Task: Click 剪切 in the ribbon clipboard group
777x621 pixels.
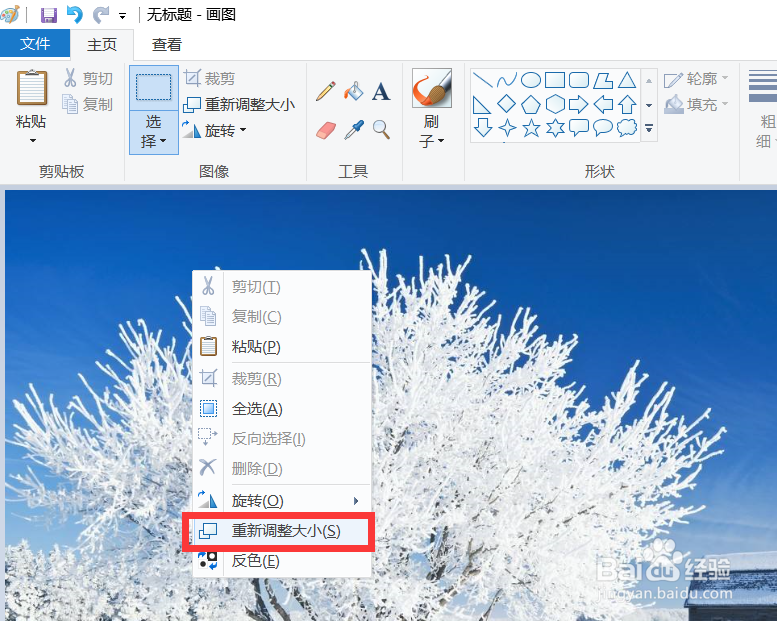Action: coord(88,78)
